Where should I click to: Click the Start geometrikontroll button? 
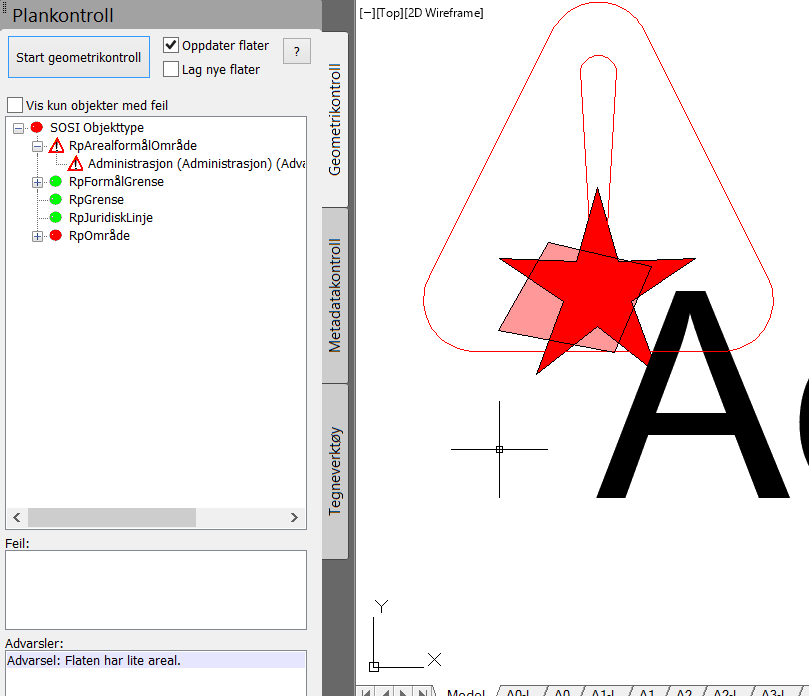point(79,57)
